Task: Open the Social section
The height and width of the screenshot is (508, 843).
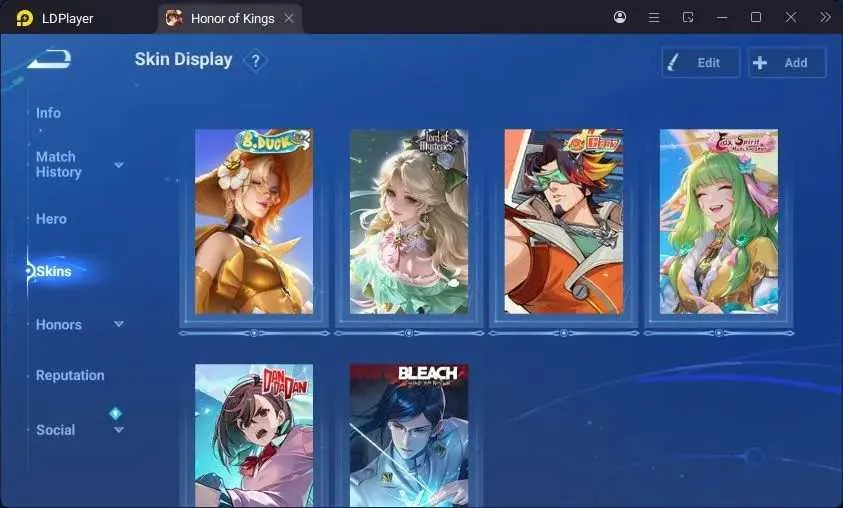Action: 55,430
